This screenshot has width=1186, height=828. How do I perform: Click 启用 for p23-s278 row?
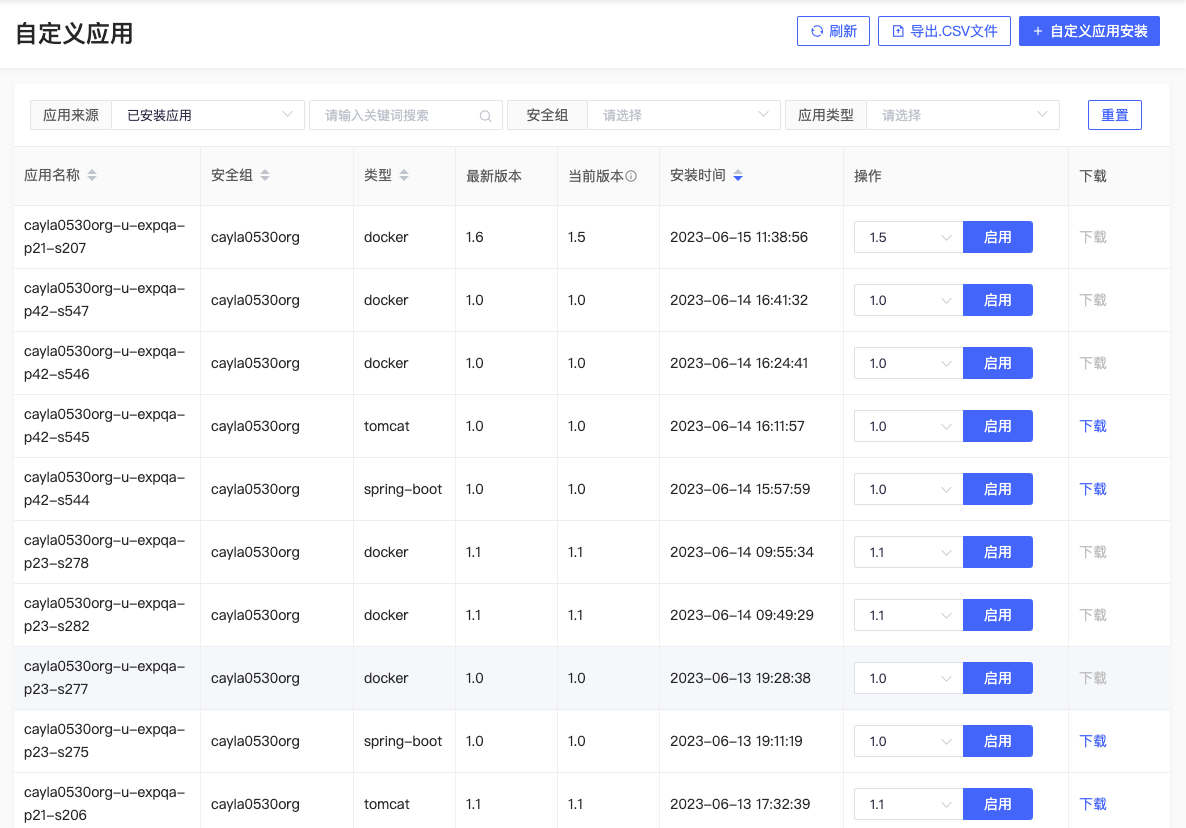(998, 552)
